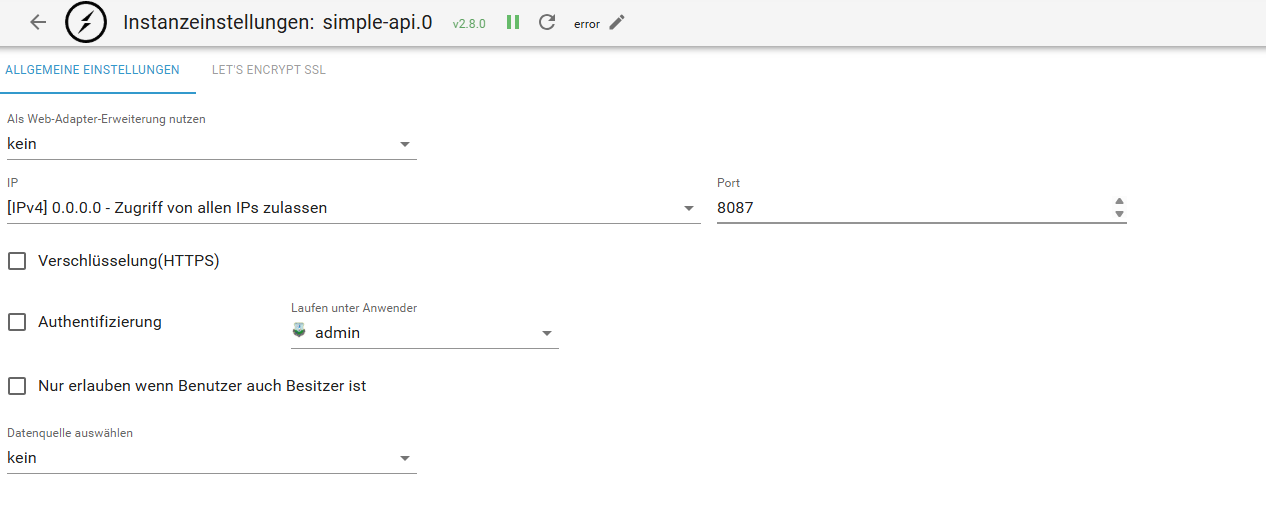Click the simple-api adapter logo

[x=86, y=22]
